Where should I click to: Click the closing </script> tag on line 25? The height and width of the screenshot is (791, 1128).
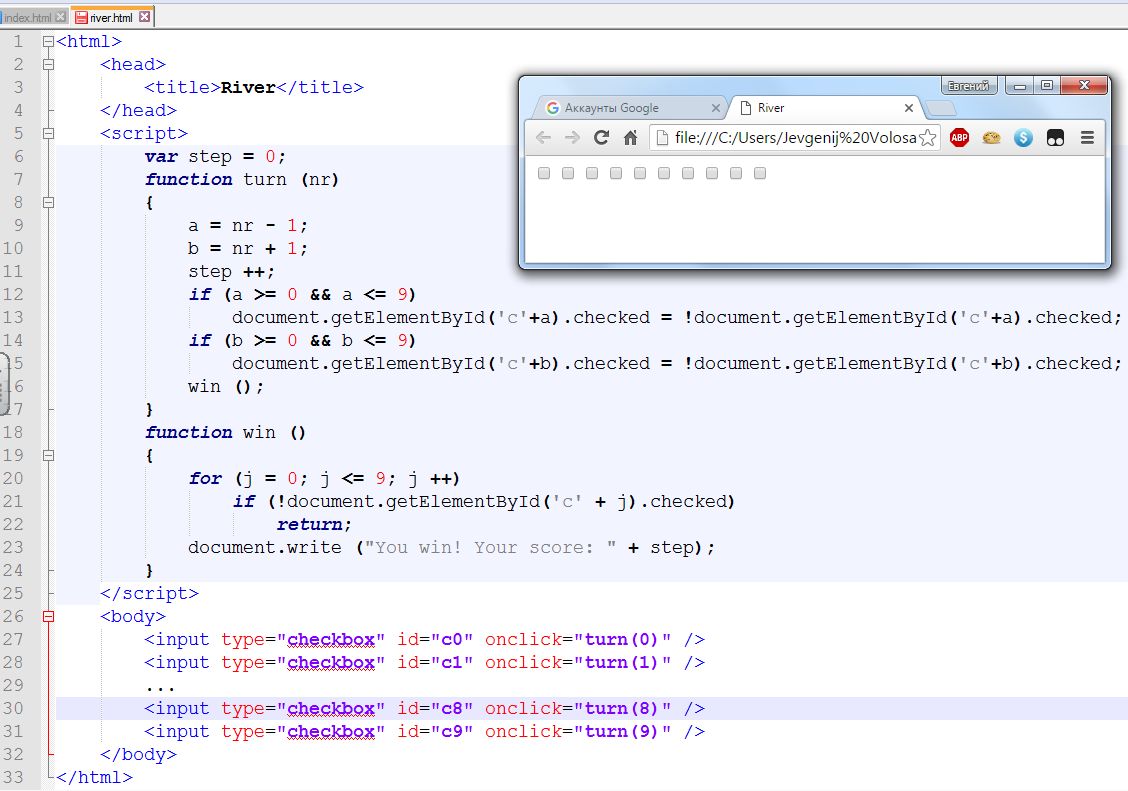coord(150,594)
